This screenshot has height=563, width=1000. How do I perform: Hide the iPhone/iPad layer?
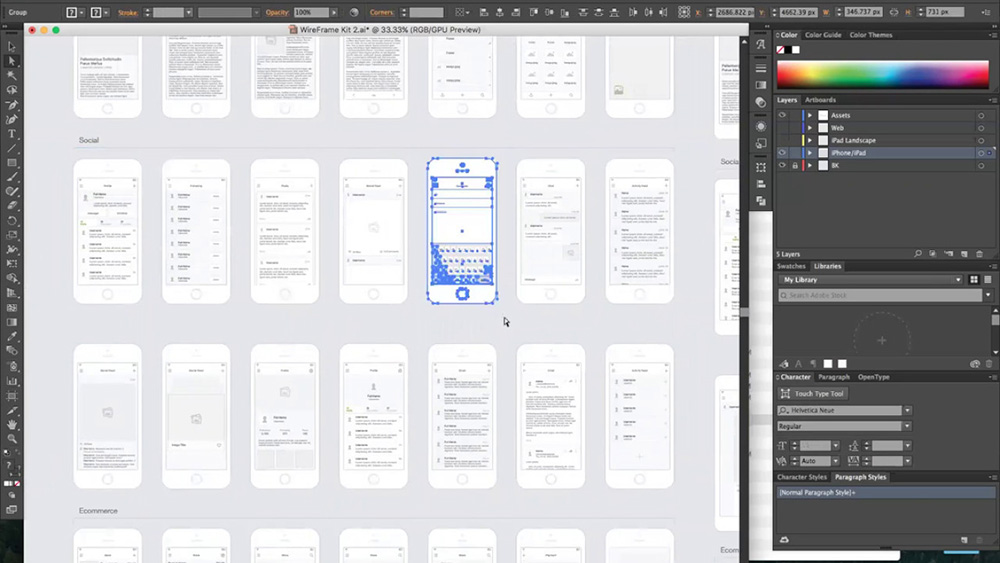click(x=782, y=153)
